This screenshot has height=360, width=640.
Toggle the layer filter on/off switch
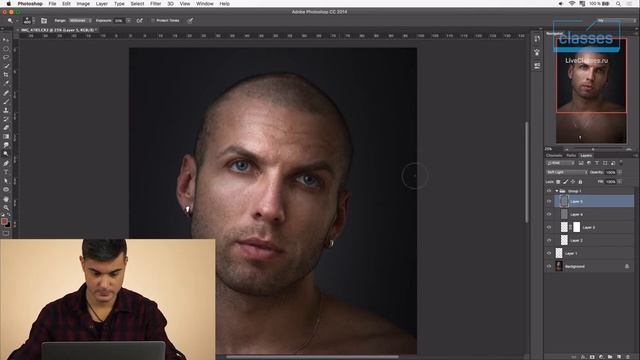[621, 162]
